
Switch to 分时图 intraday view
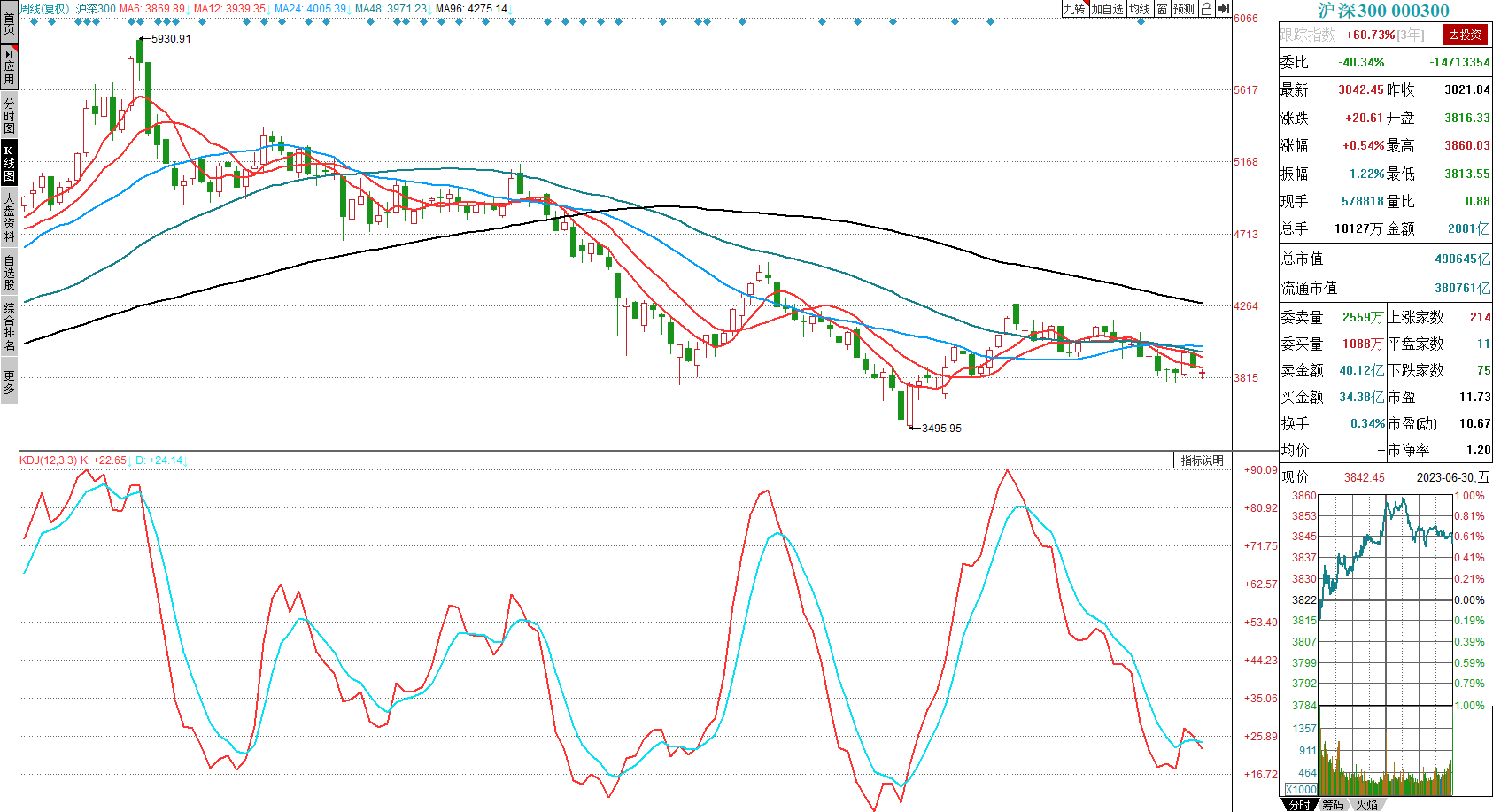tap(9, 115)
